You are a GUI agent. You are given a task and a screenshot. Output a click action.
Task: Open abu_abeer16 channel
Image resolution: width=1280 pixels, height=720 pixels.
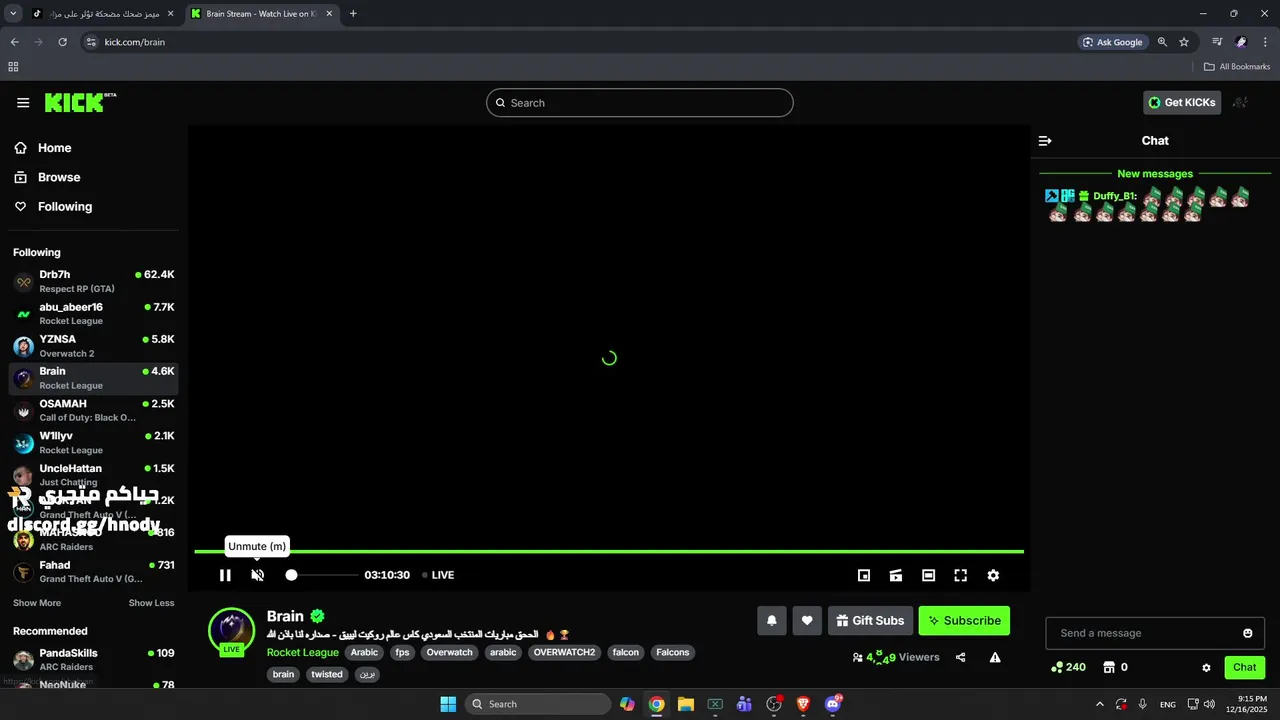tap(94, 313)
